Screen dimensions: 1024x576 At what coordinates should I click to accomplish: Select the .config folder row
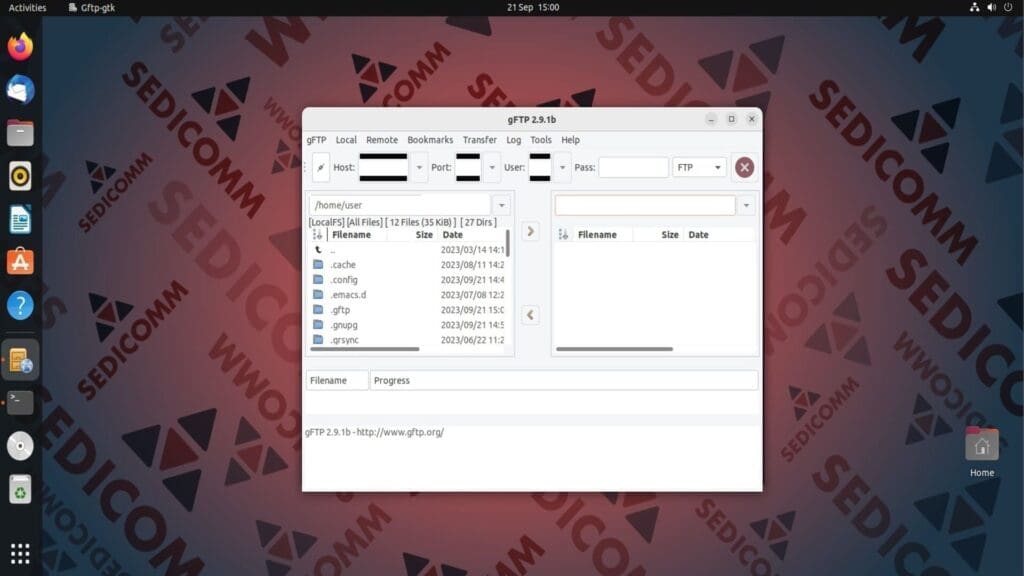pyautogui.click(x=408, y=280)
